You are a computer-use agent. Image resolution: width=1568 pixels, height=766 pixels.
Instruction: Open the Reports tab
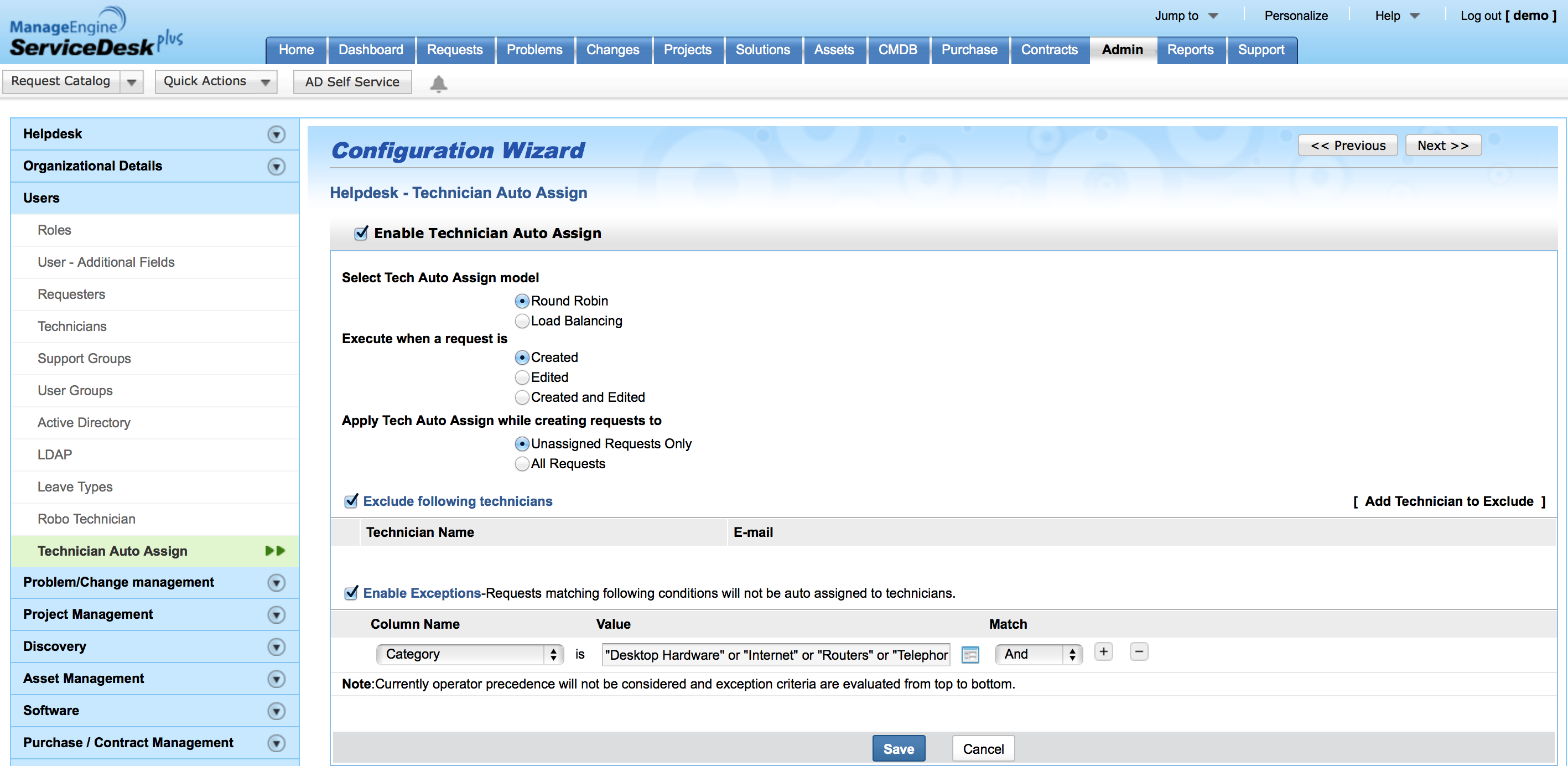point(1190,50)
